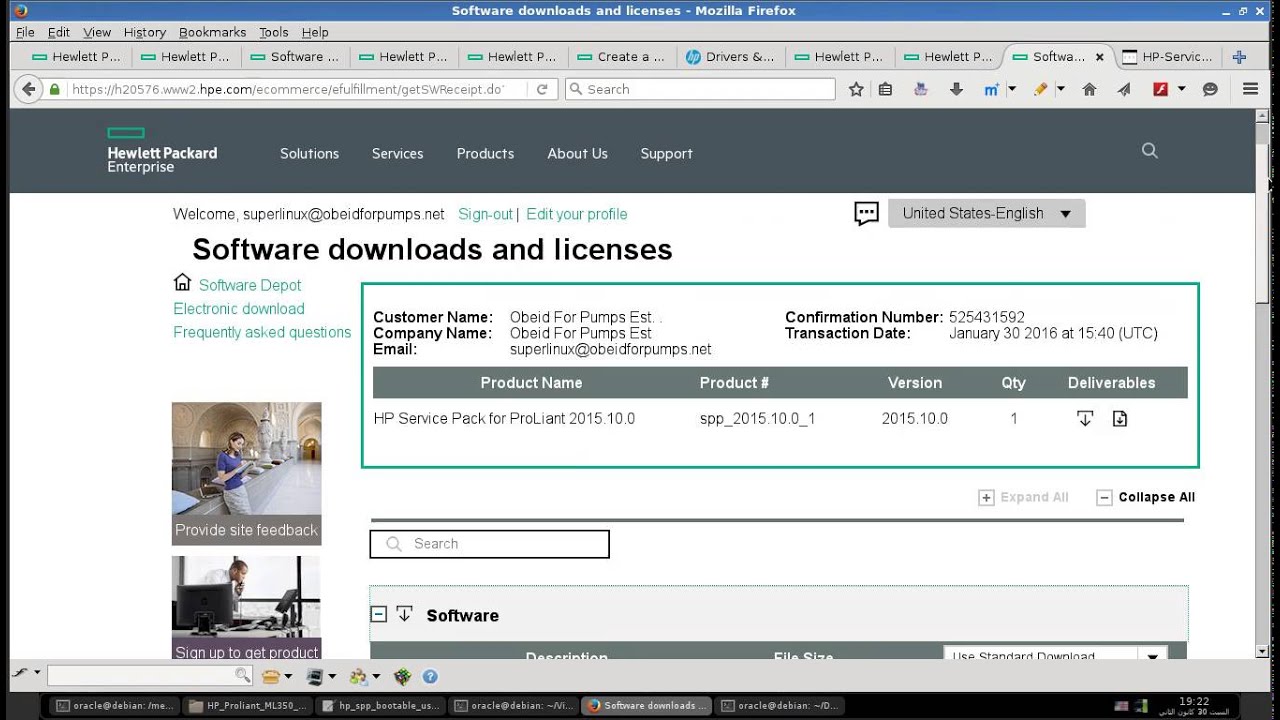
Task: Click the paper plane send icon
Action: [x=1124, y=89]
